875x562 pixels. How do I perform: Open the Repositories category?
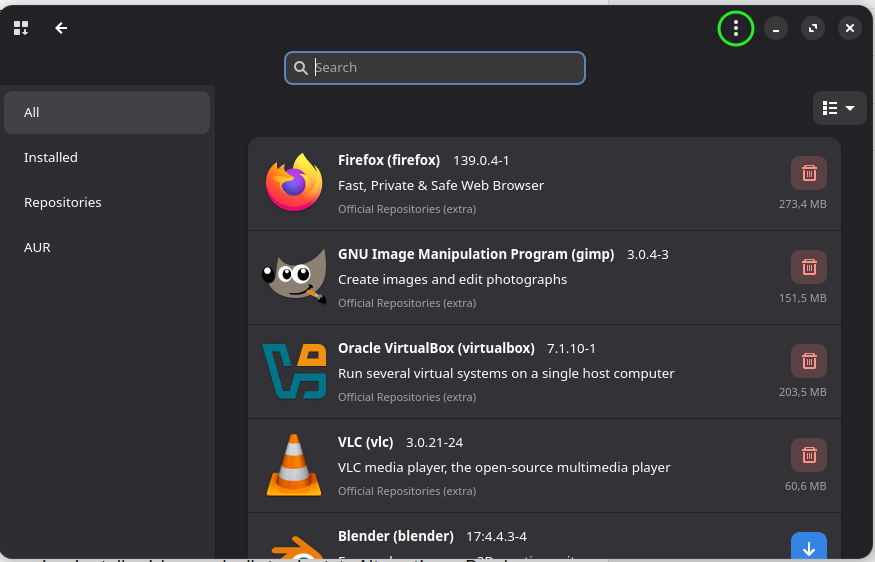point(107,203)
